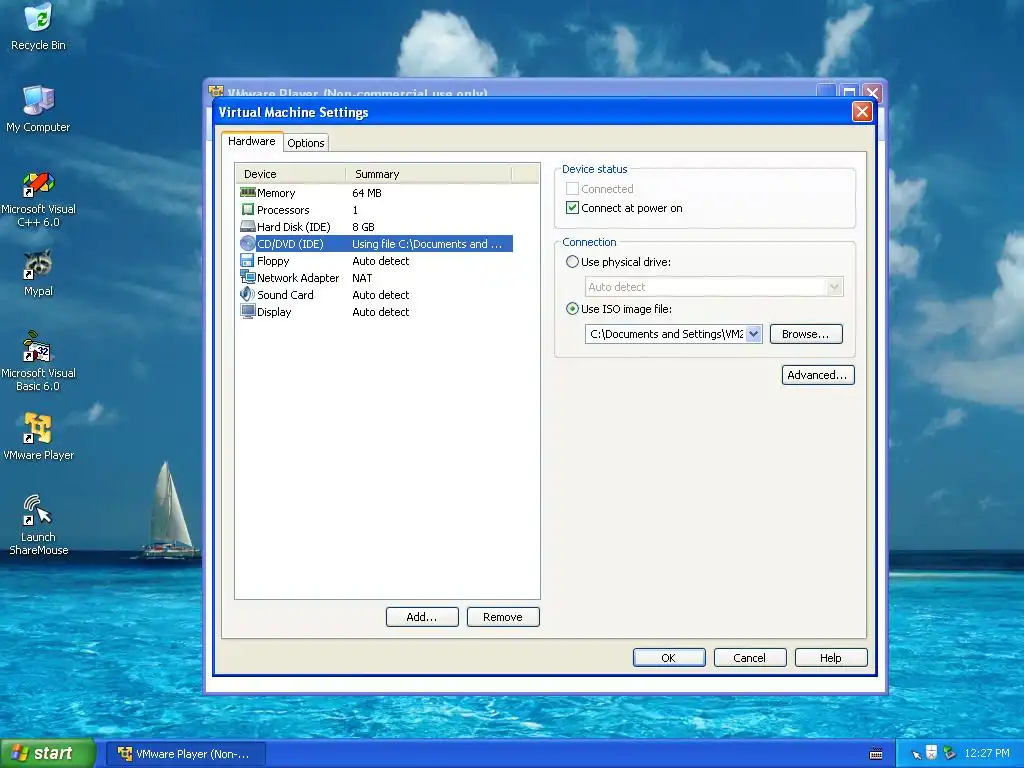The image size is (1024, 768).
Task: Select the Memory device icon
Action: click(248, 193)
